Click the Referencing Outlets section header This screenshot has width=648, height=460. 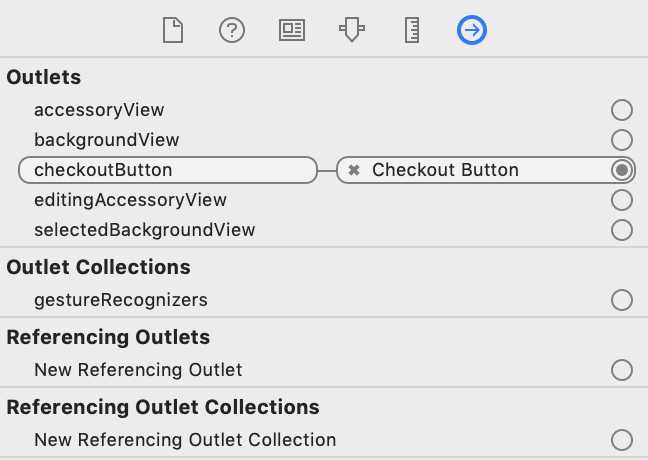click(x=108, y=337)
